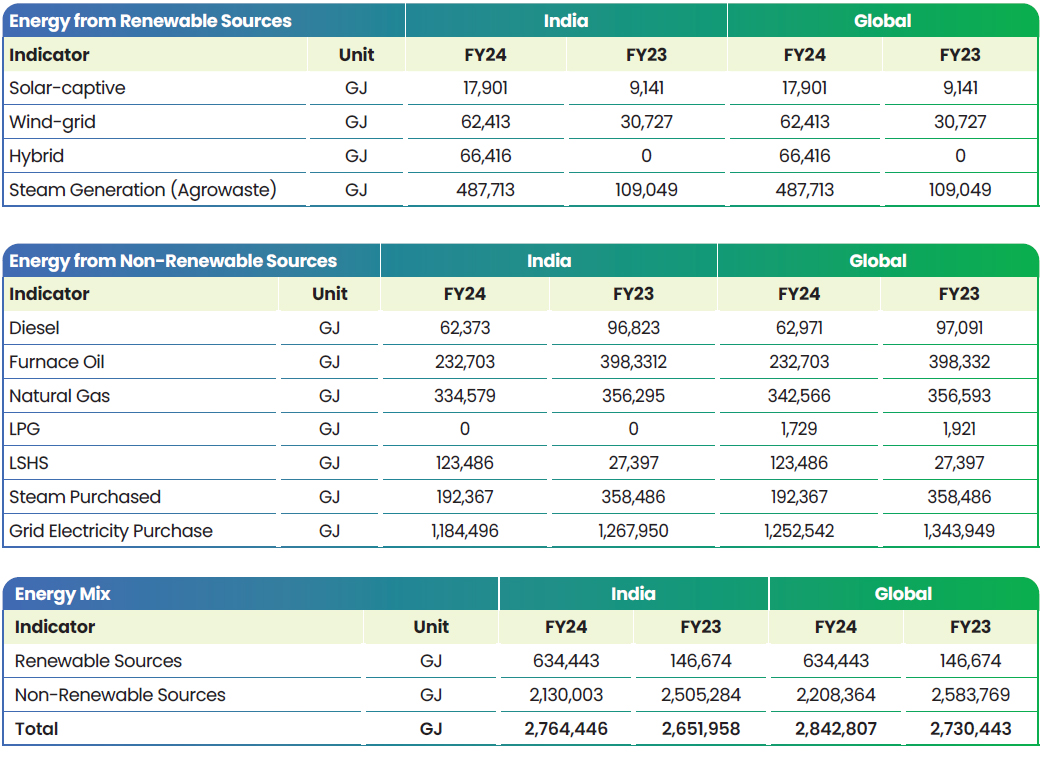1045x765 pixels.
Task: Select the bold 'Total' row label
Action: point(37,728)
